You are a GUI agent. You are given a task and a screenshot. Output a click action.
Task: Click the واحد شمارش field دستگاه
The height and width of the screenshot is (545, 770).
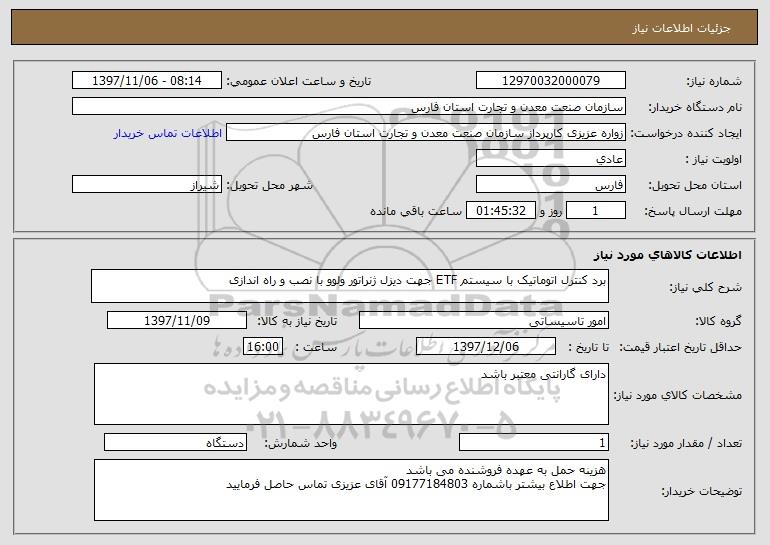(175, 442)
